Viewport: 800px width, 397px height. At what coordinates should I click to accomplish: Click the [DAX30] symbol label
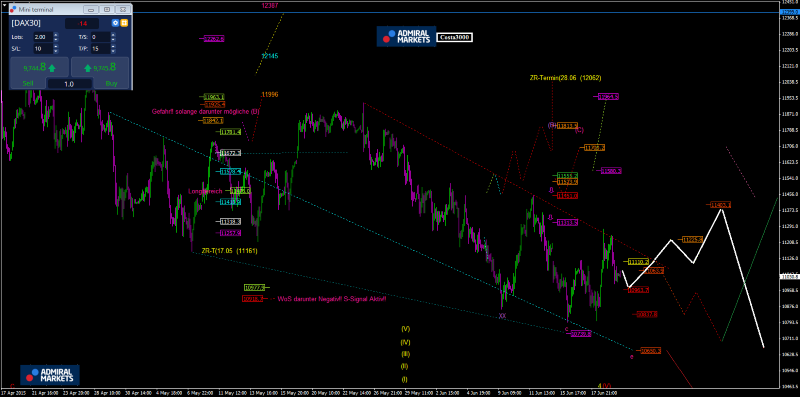26,23
